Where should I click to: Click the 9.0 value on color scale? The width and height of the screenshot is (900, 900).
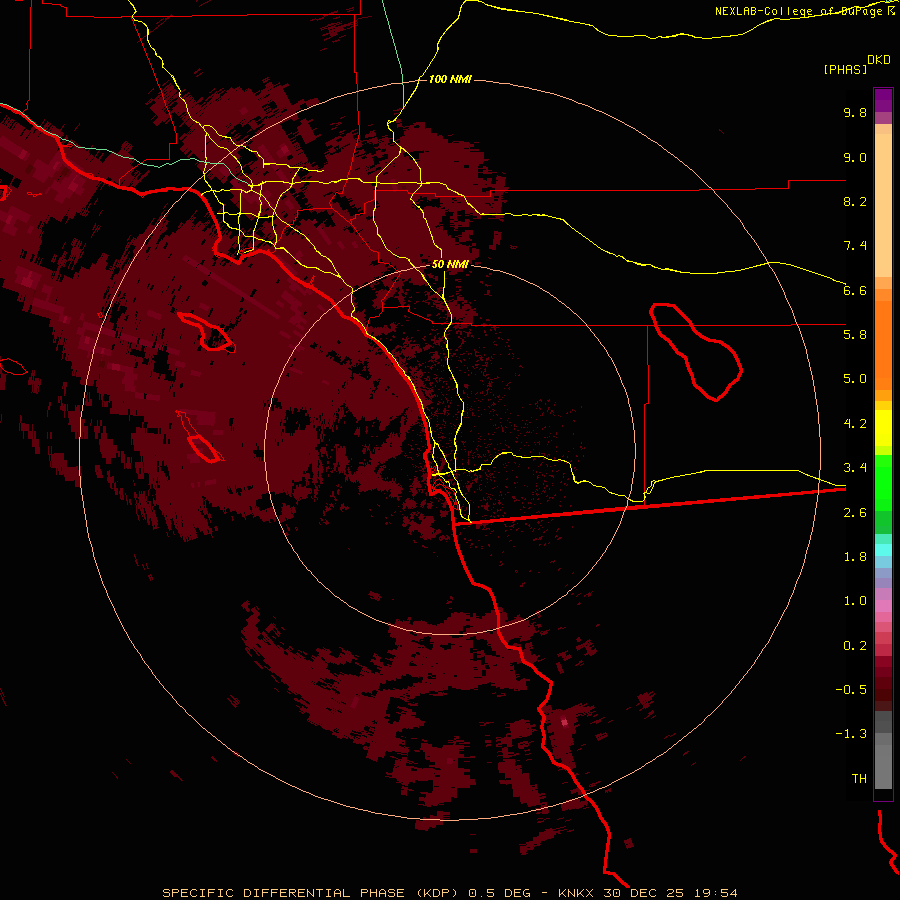coord(855,157)
